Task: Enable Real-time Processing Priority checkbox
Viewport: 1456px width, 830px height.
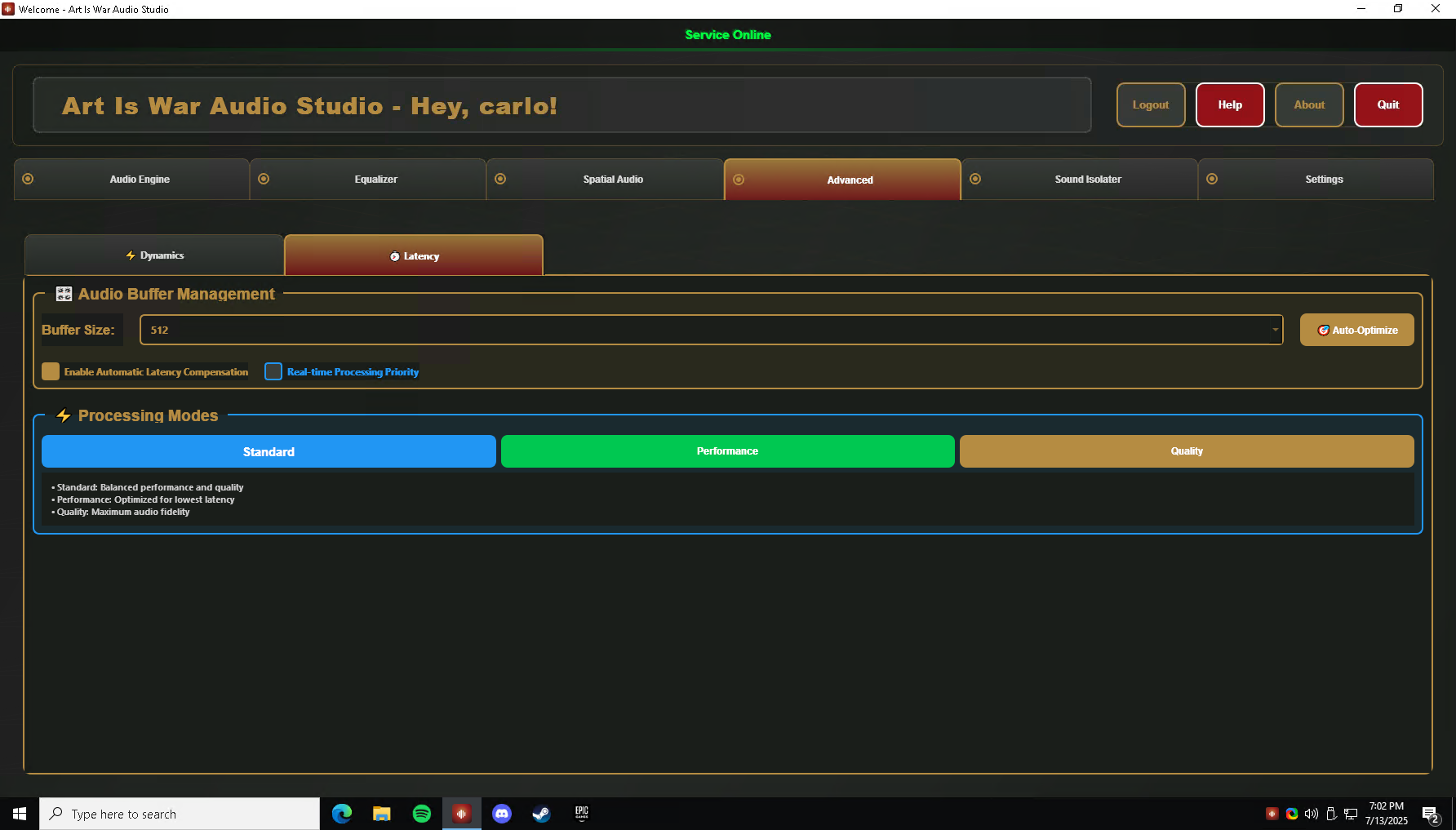Action: [273, 371]
